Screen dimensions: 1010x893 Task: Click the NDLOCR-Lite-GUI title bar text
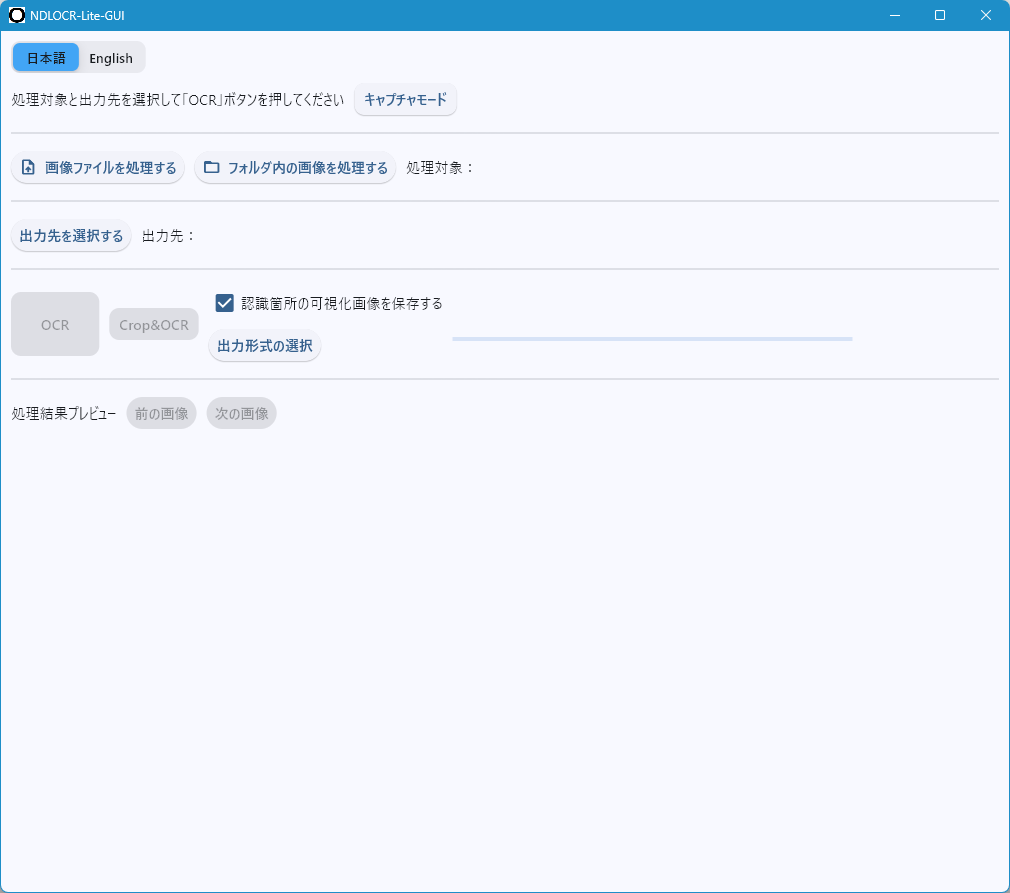pyautogui.click(x=78, y=15)
